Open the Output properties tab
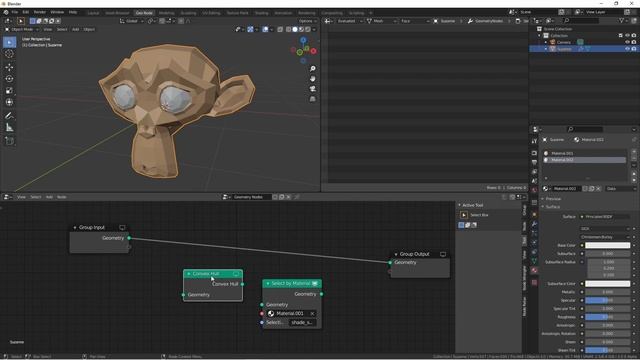This screenshot has height=360, width=640. 534,162
